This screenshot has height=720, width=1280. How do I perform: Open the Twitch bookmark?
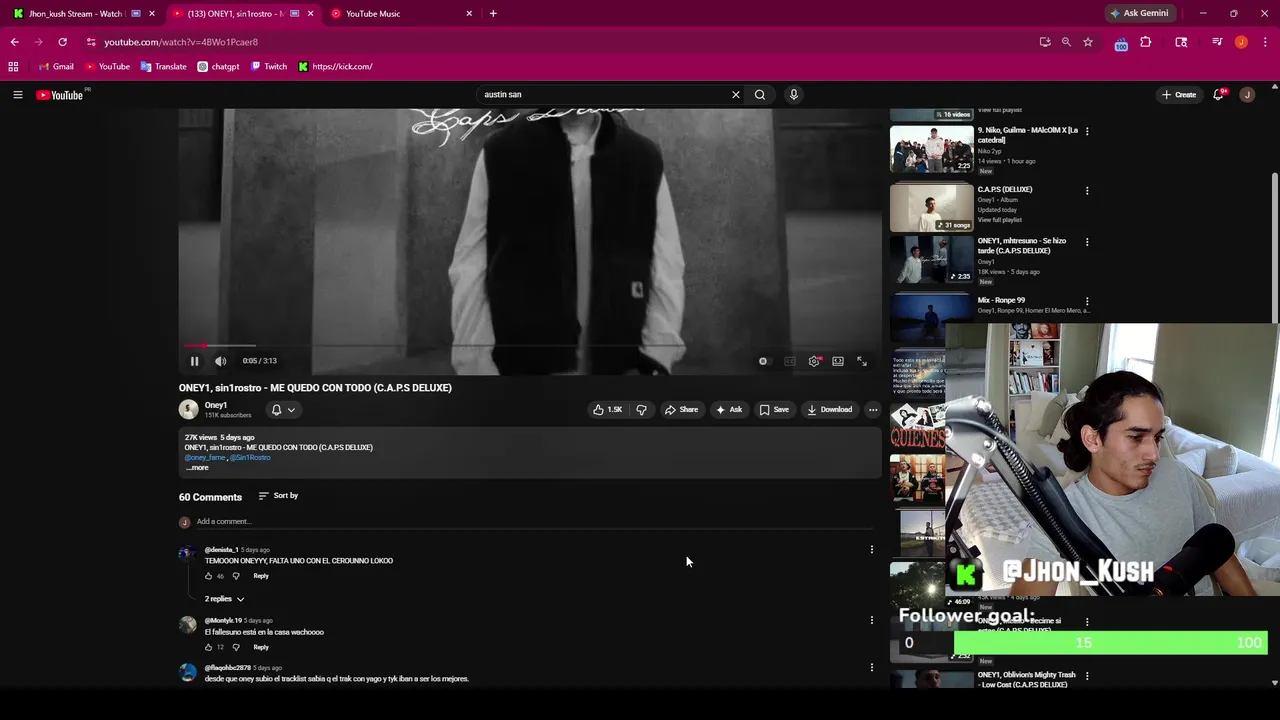269,67
